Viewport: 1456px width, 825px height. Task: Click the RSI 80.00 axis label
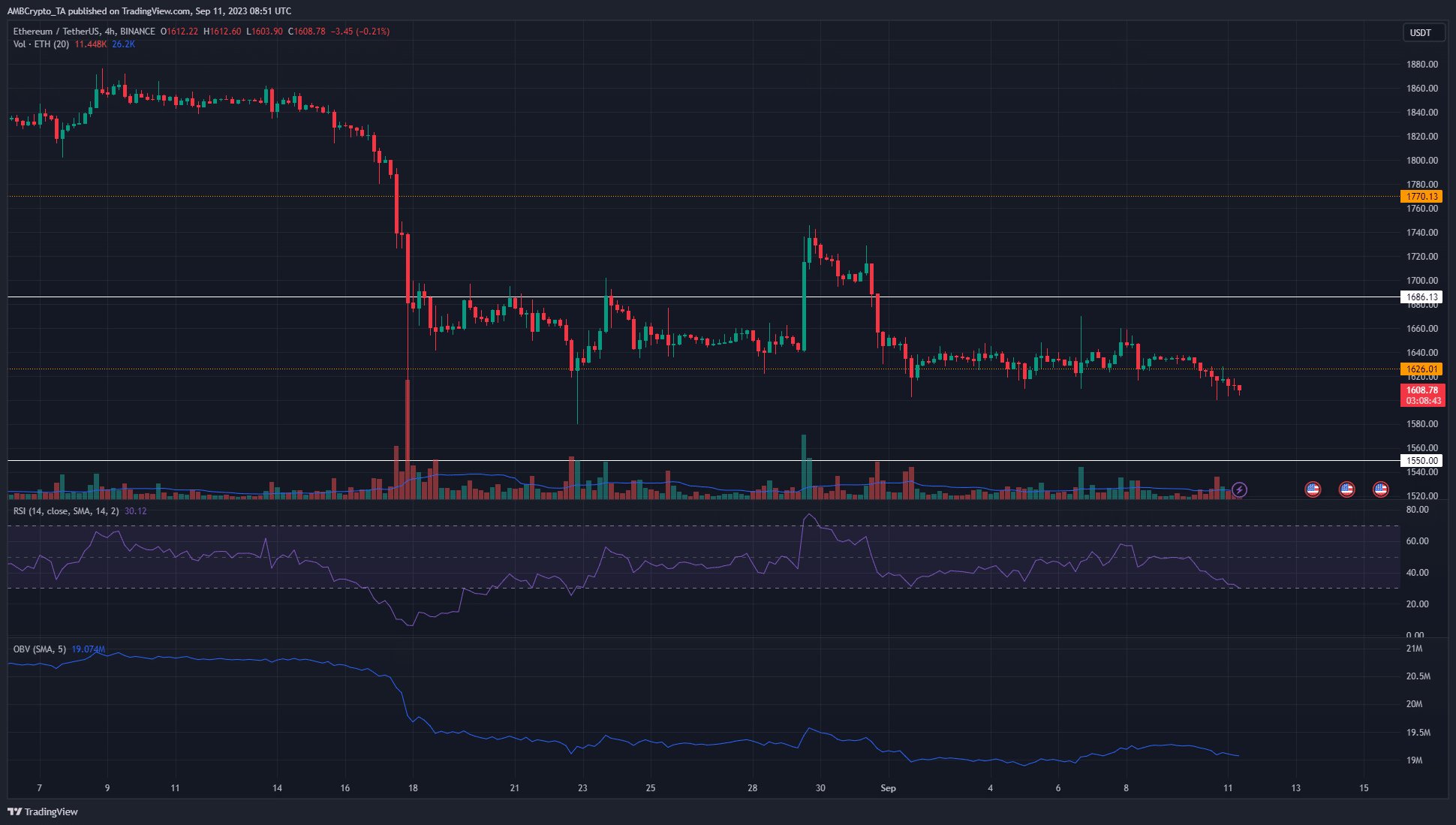click(1418, 510)
